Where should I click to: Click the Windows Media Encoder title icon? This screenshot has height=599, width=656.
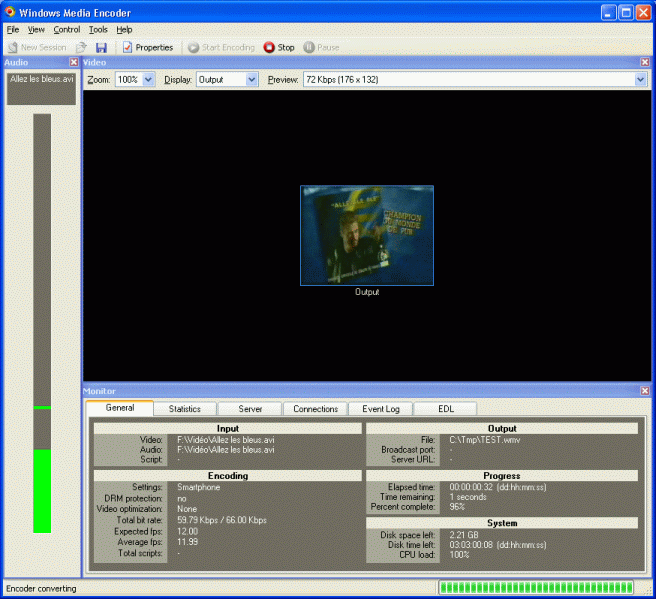coord(10,12)
